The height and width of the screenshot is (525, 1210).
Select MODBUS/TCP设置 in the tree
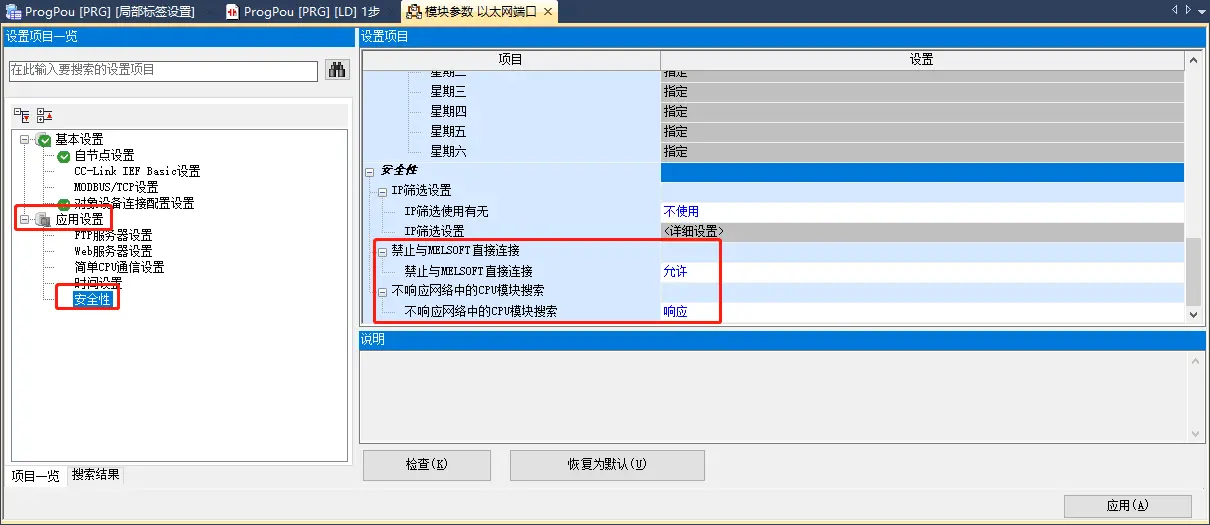click(116, 187)
